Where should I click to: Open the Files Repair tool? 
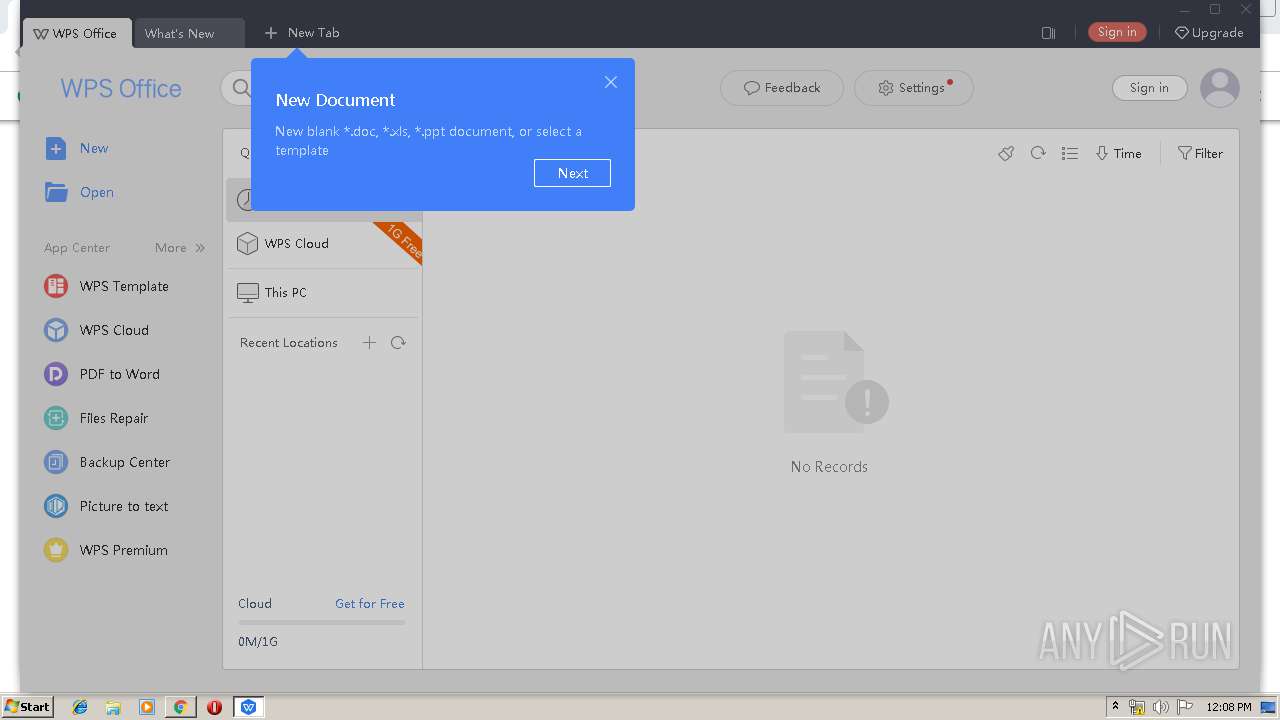(x=97, y=418)
